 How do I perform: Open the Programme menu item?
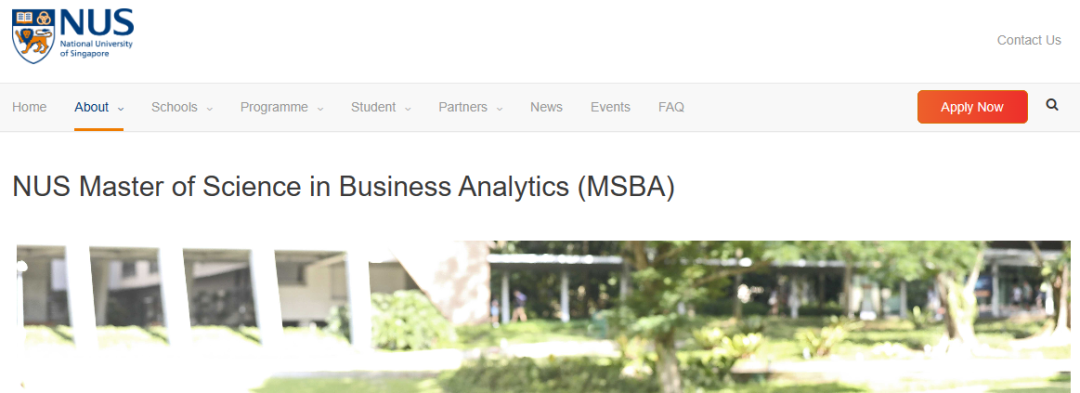coord(274,107)
